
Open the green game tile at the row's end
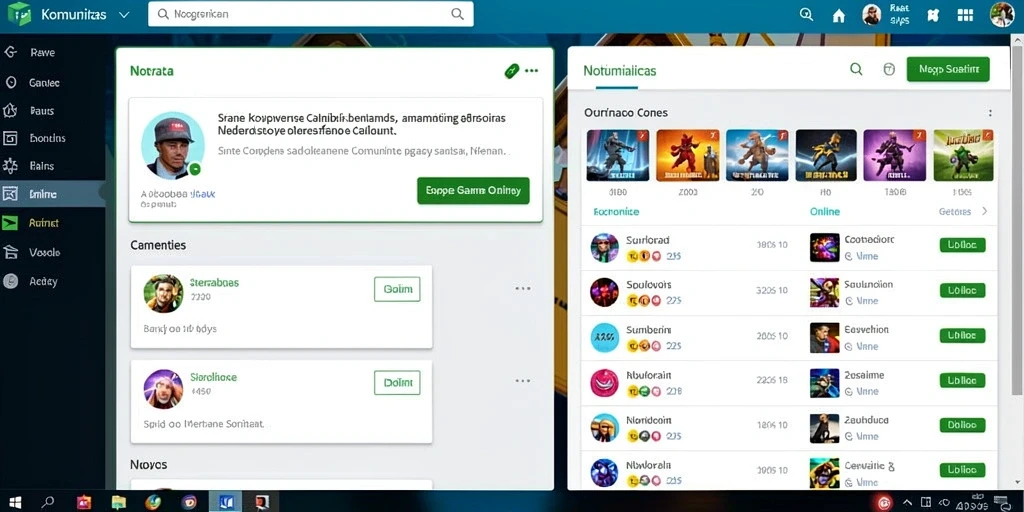tap(963, 155)
